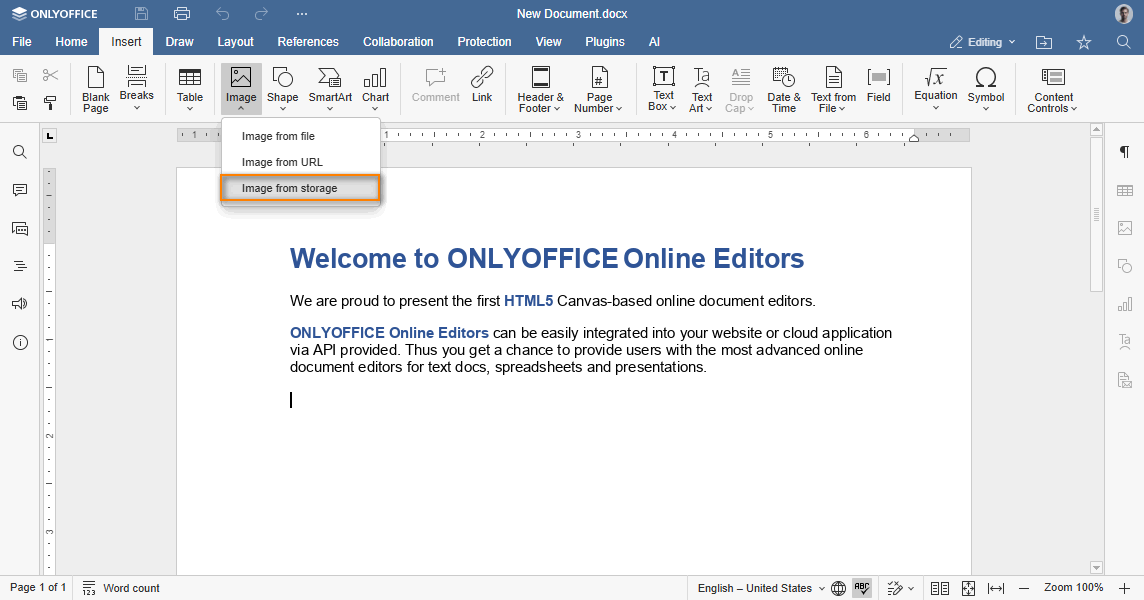Choose Image from file

coord(301,136)
